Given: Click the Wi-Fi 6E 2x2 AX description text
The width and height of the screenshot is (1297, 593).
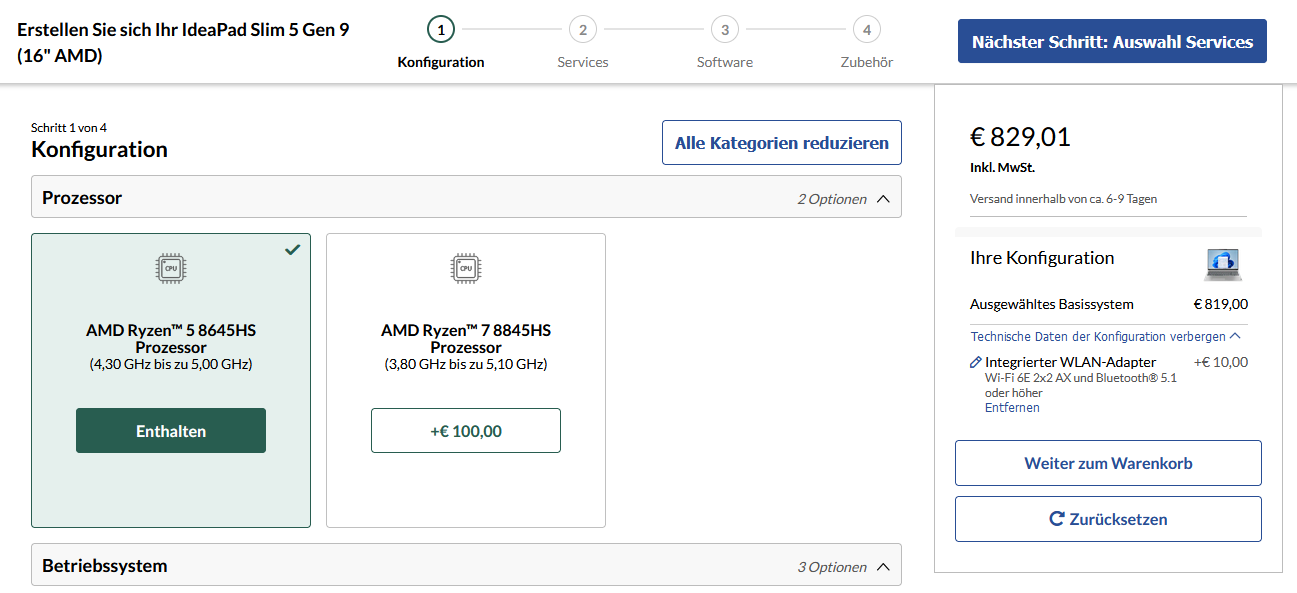Looking at the screenshot, I should [1081, 385].
